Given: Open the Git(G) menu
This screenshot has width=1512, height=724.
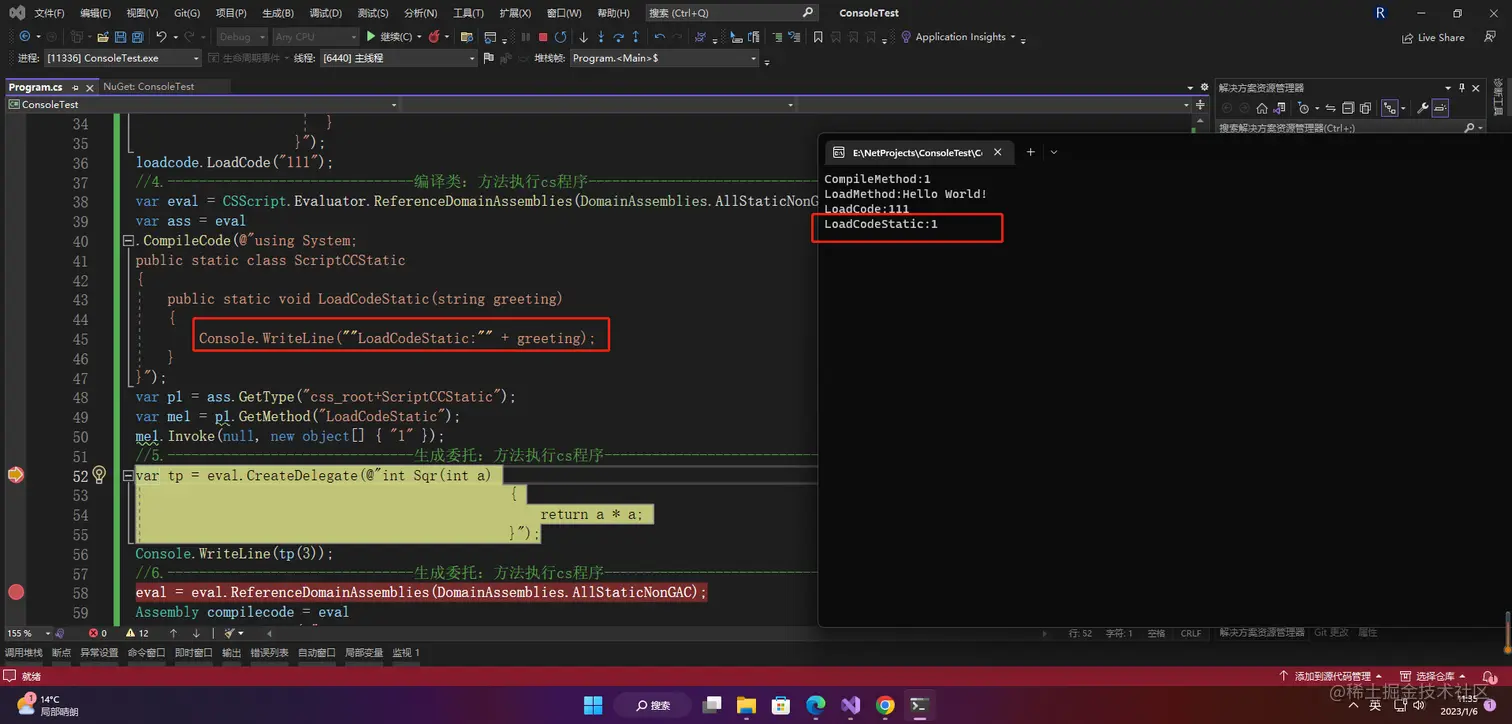Looking at the screenshot, I should 187,13.
